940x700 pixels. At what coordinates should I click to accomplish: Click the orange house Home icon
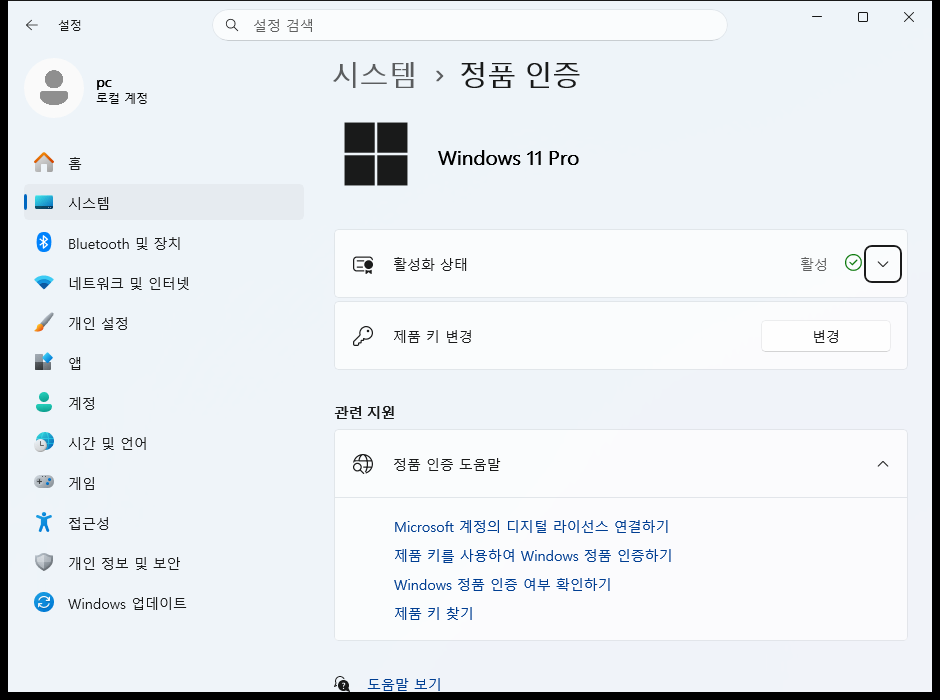point(44,162)
